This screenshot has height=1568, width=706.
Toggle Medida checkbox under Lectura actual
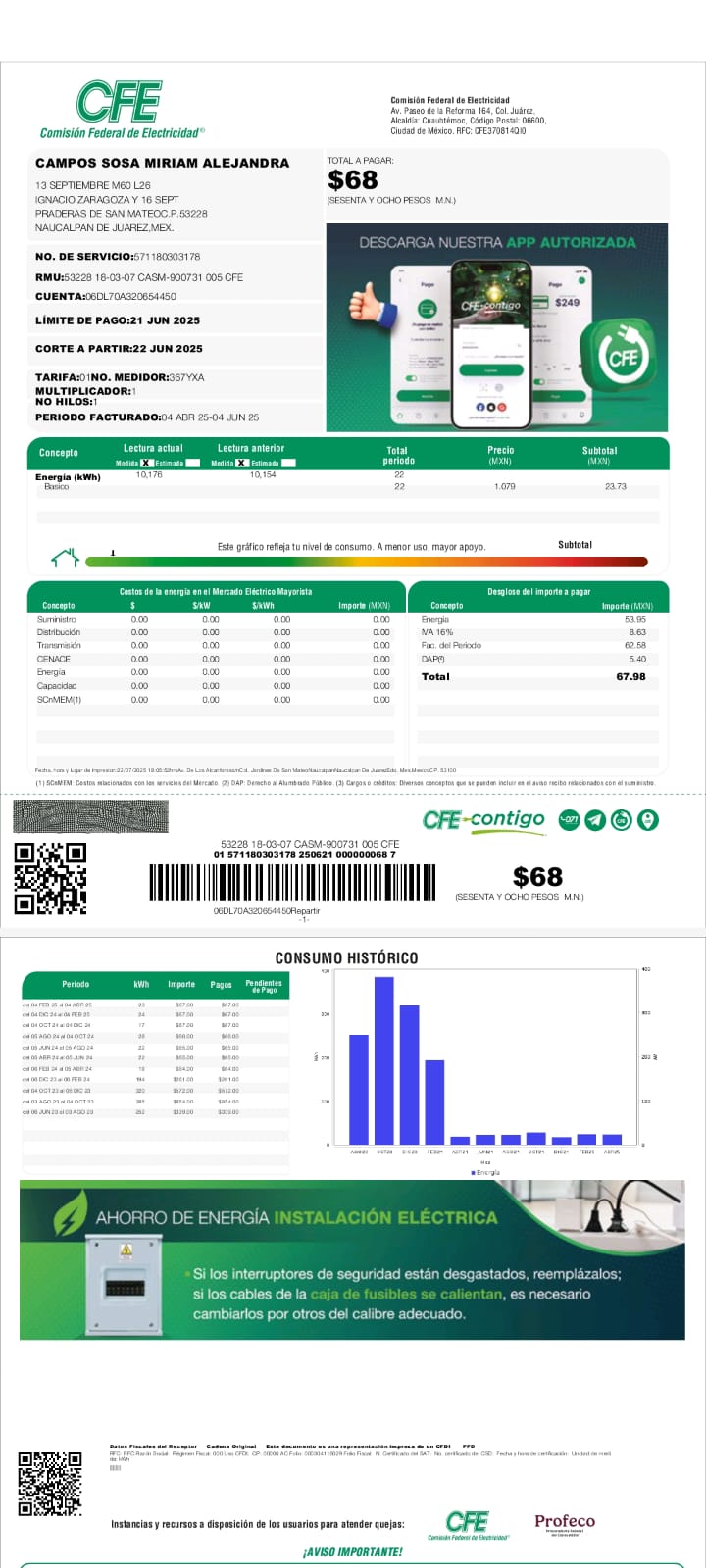click(x=147, y=463)
